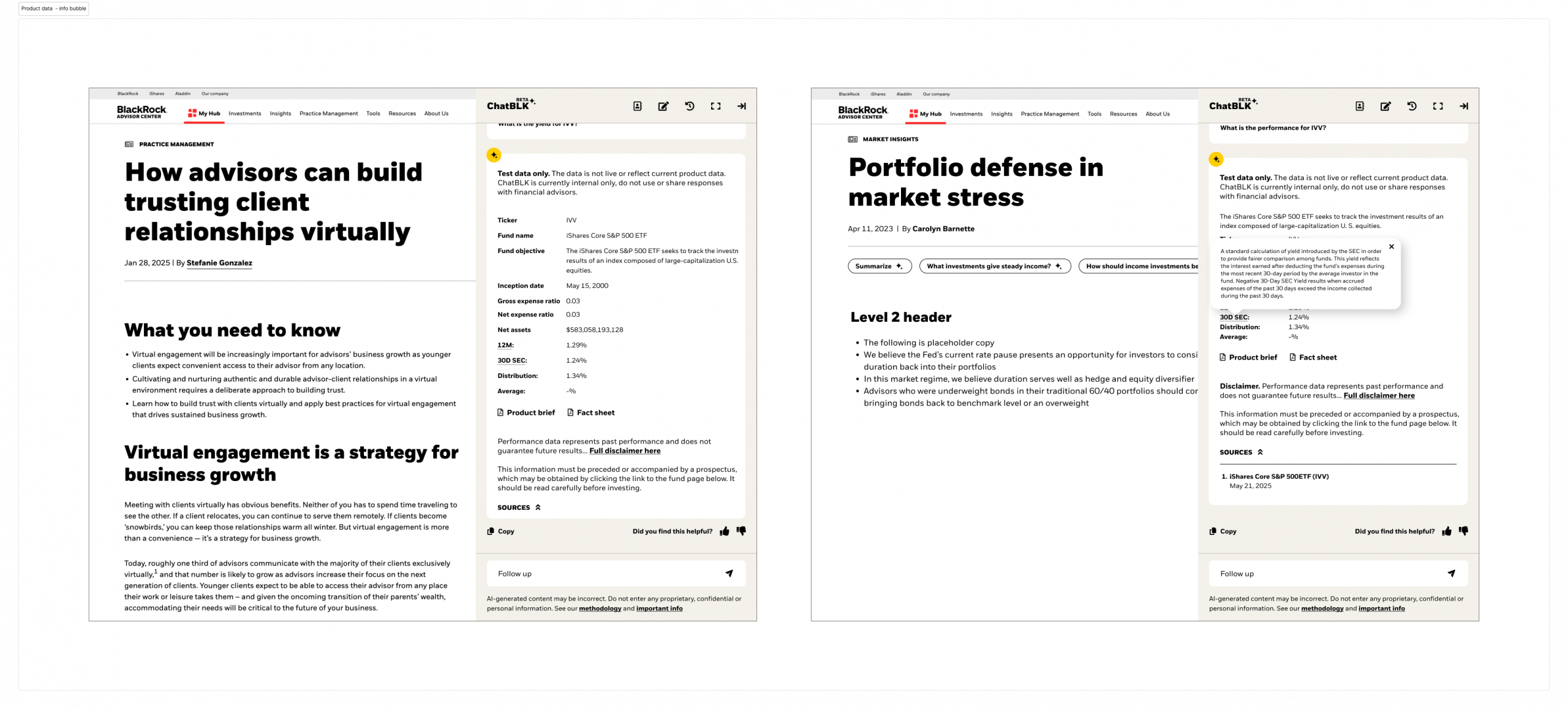The height and width of the screenshot is (709, 1568).
Task: Open Product brief in right chat panel
Action: pos(1248,357)
